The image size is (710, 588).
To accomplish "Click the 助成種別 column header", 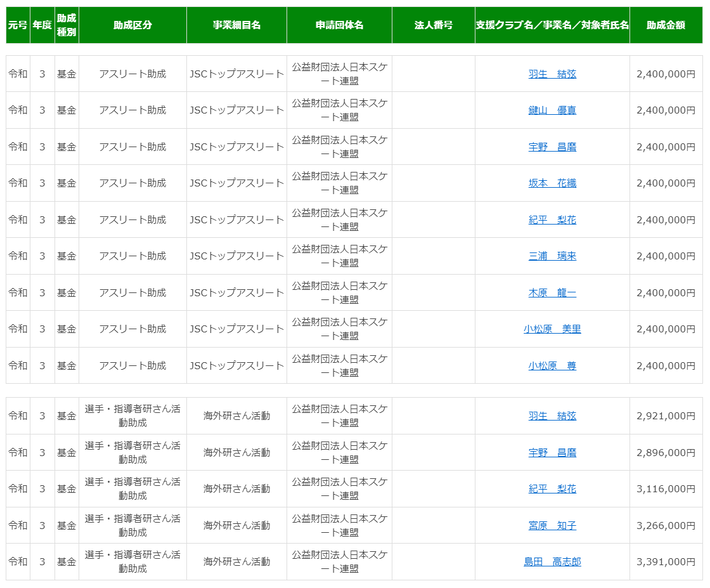I will point(67,25).
